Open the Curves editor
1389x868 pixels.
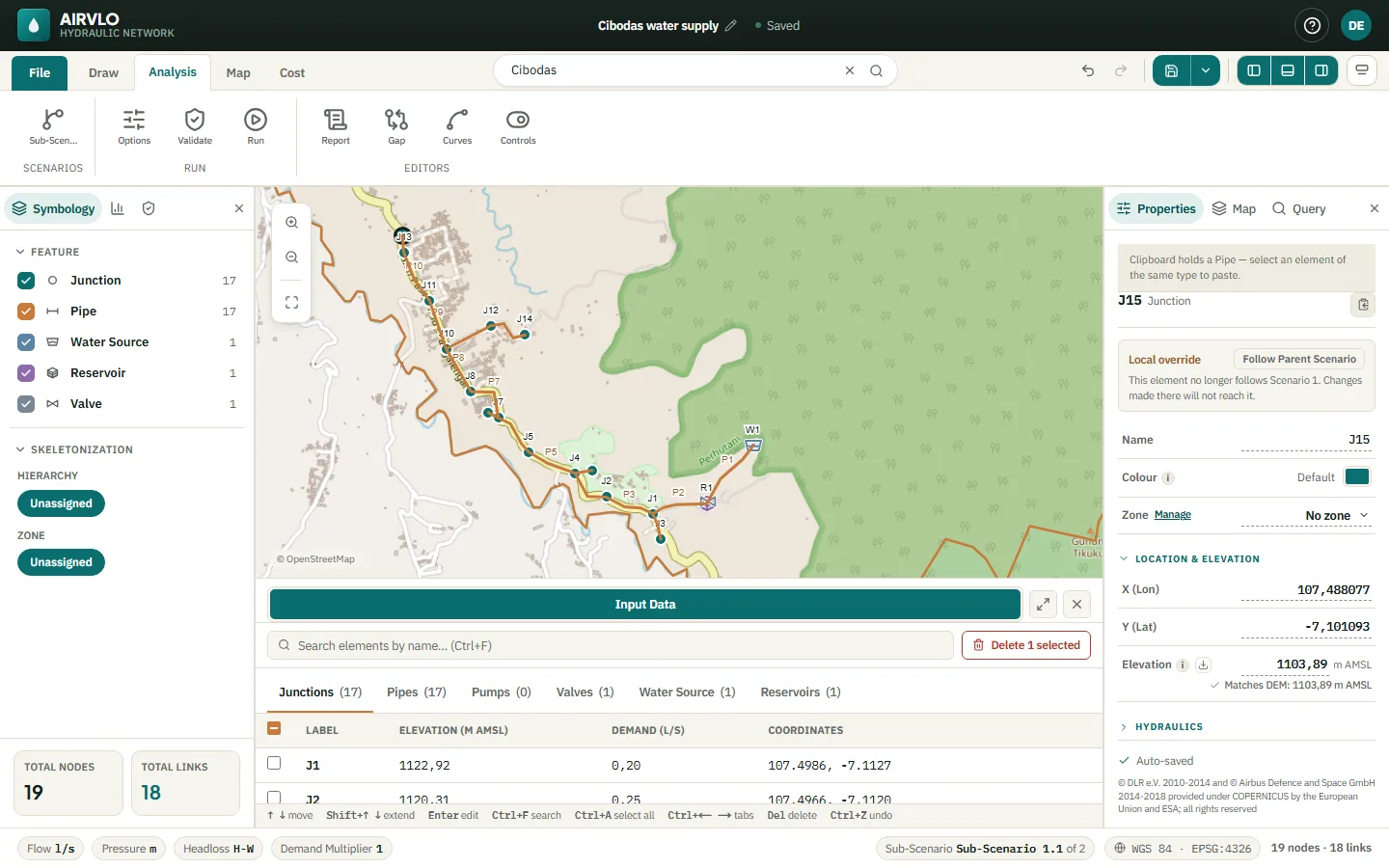coord(457,126)
